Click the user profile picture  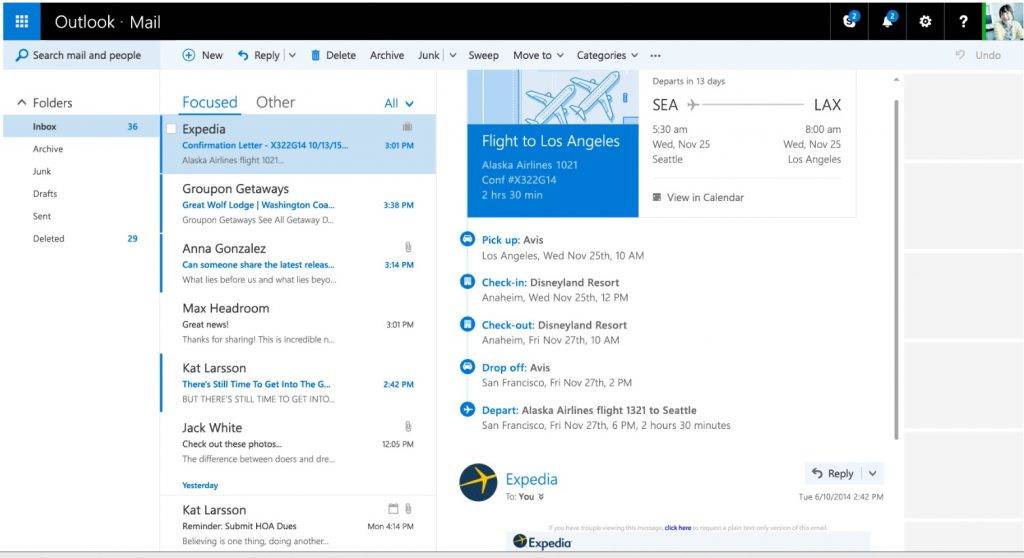click(1004, 22)
